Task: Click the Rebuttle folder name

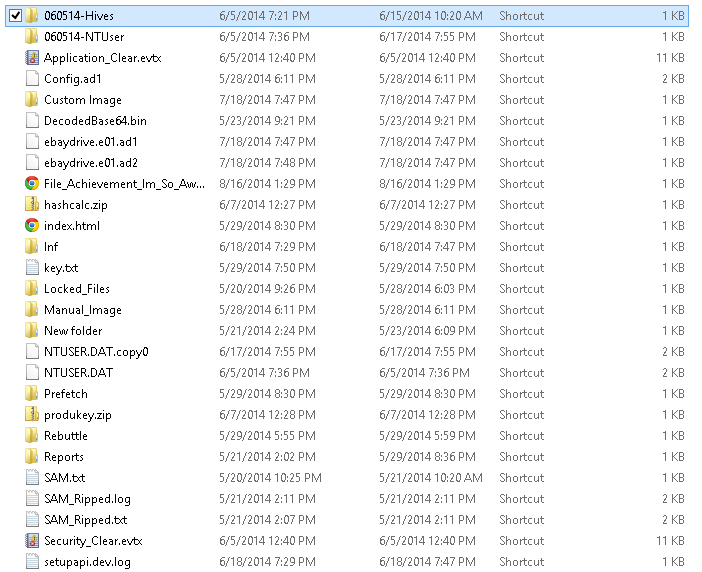Action: tap(66, 436)
